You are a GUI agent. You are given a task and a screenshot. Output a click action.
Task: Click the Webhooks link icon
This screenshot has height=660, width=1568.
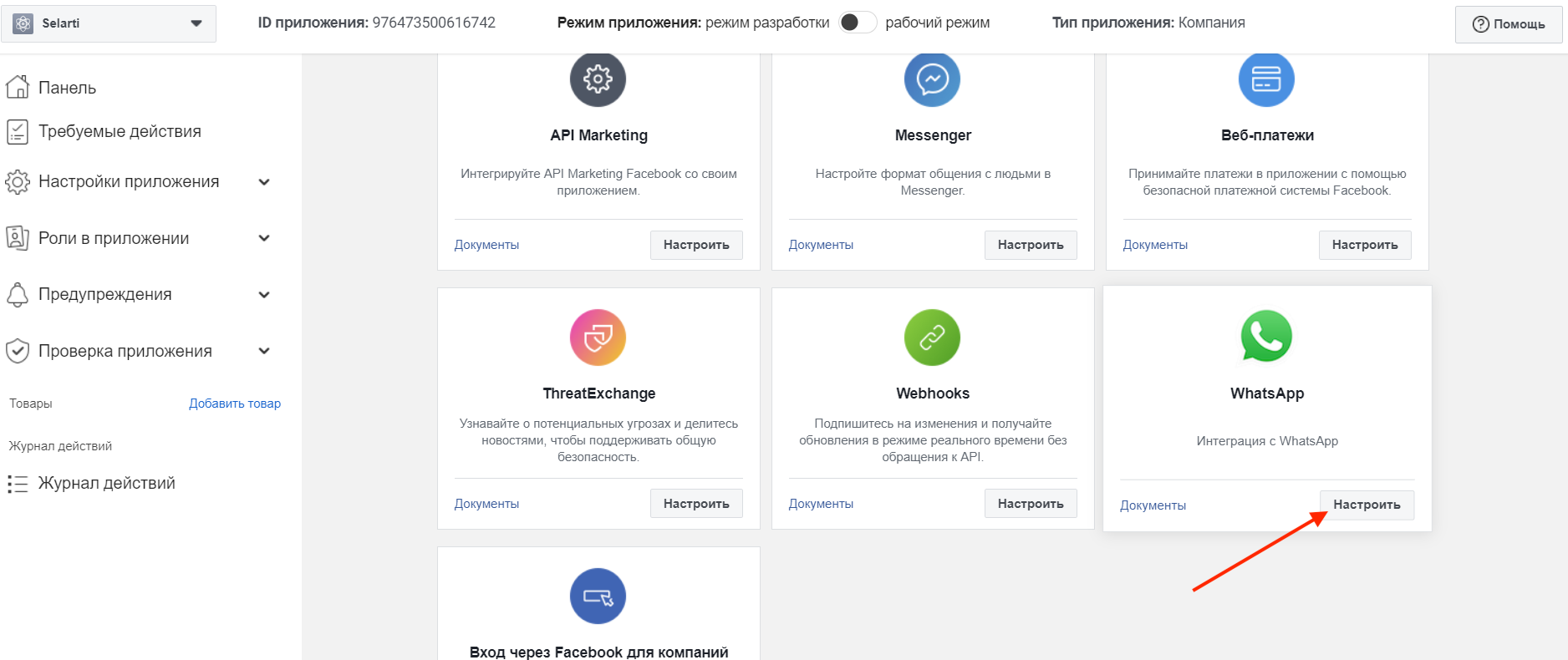pyautogui.click(x=932, y=338)
